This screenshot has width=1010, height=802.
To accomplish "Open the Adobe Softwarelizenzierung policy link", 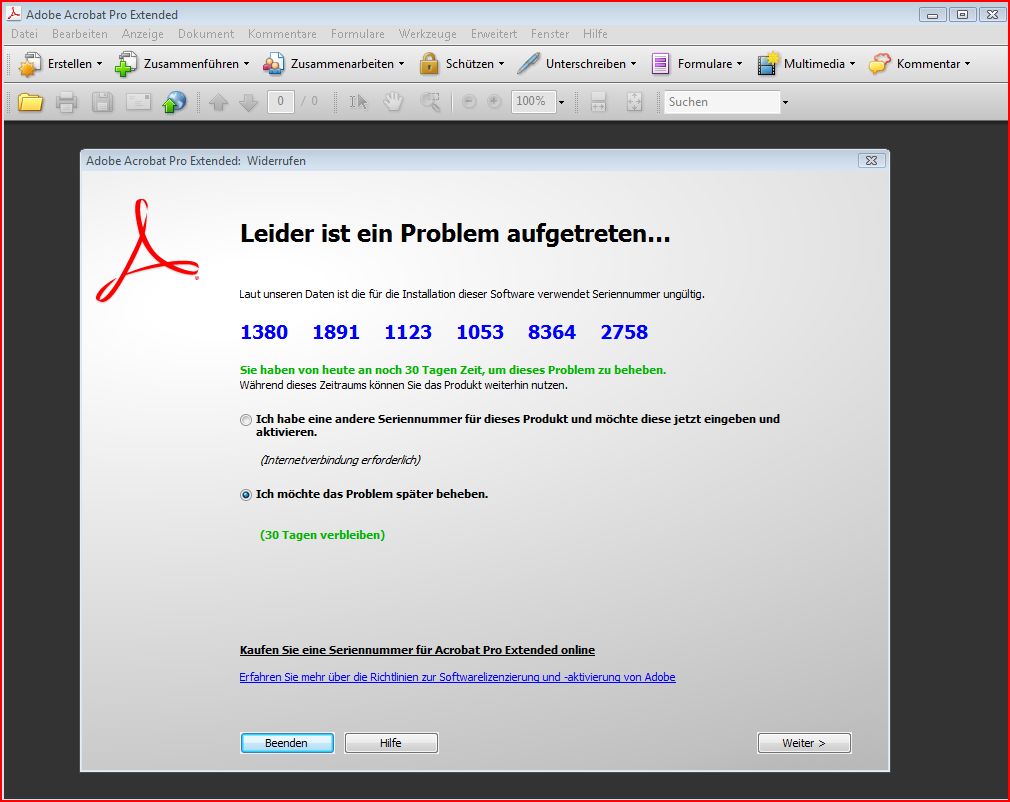I will coord(457,677).
